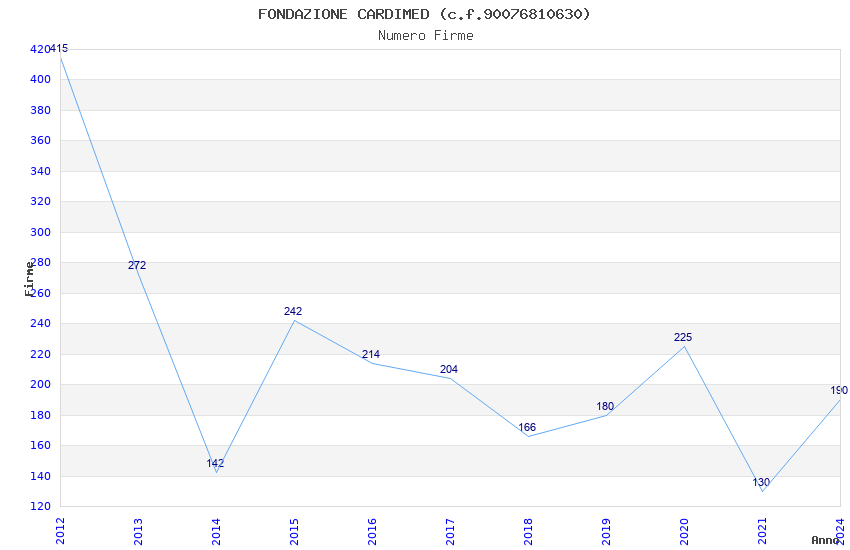
Task: Click the data label 225
Action: [x=683, y=337]
